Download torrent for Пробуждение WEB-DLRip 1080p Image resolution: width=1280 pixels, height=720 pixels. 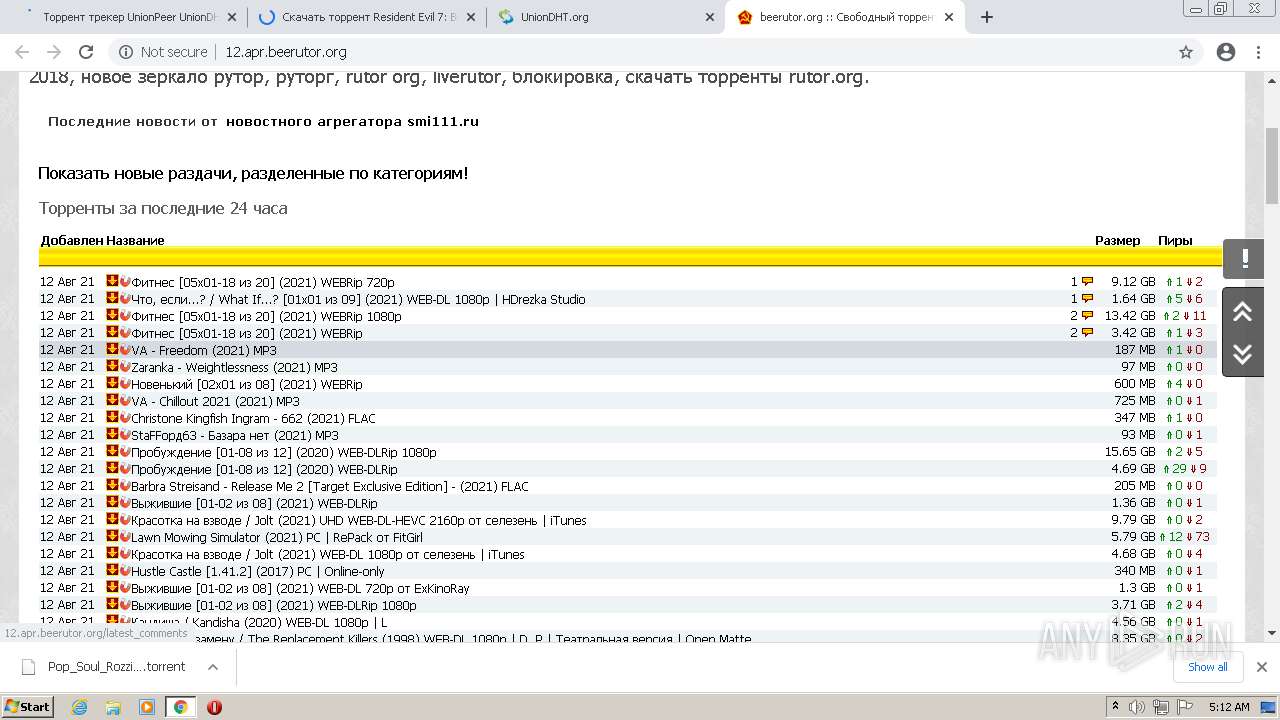pyautogui.click(x=112, y=452)
